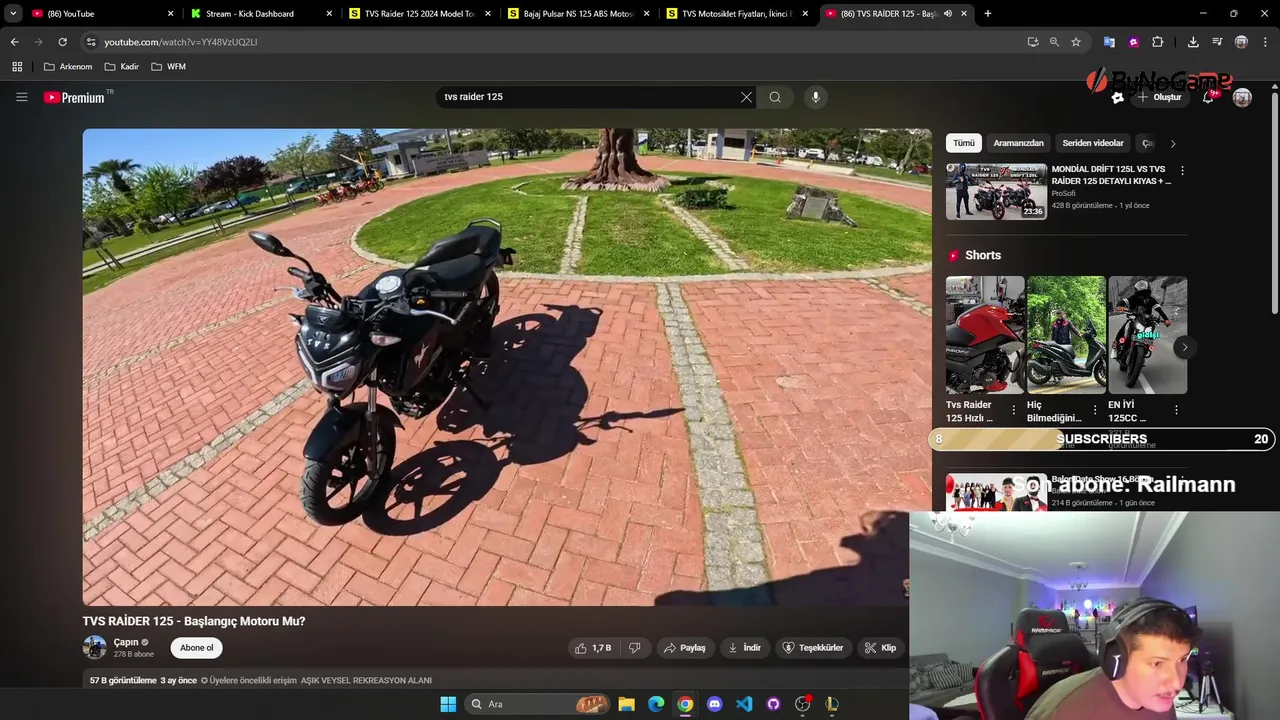This screenshot has width=1280, height=720.
Task: Open more options for Tvs Raider short
Action: point(1014,410)
